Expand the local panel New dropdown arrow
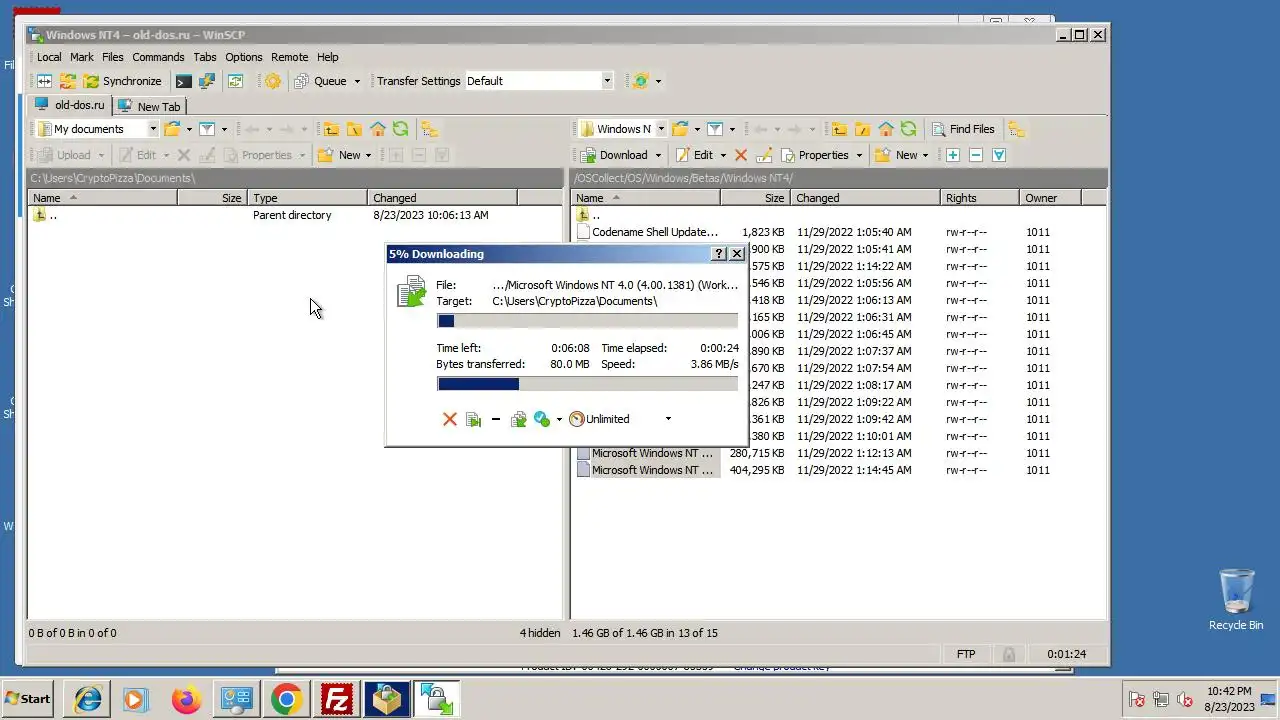The image size is (1280, 720). click(368, 155)
